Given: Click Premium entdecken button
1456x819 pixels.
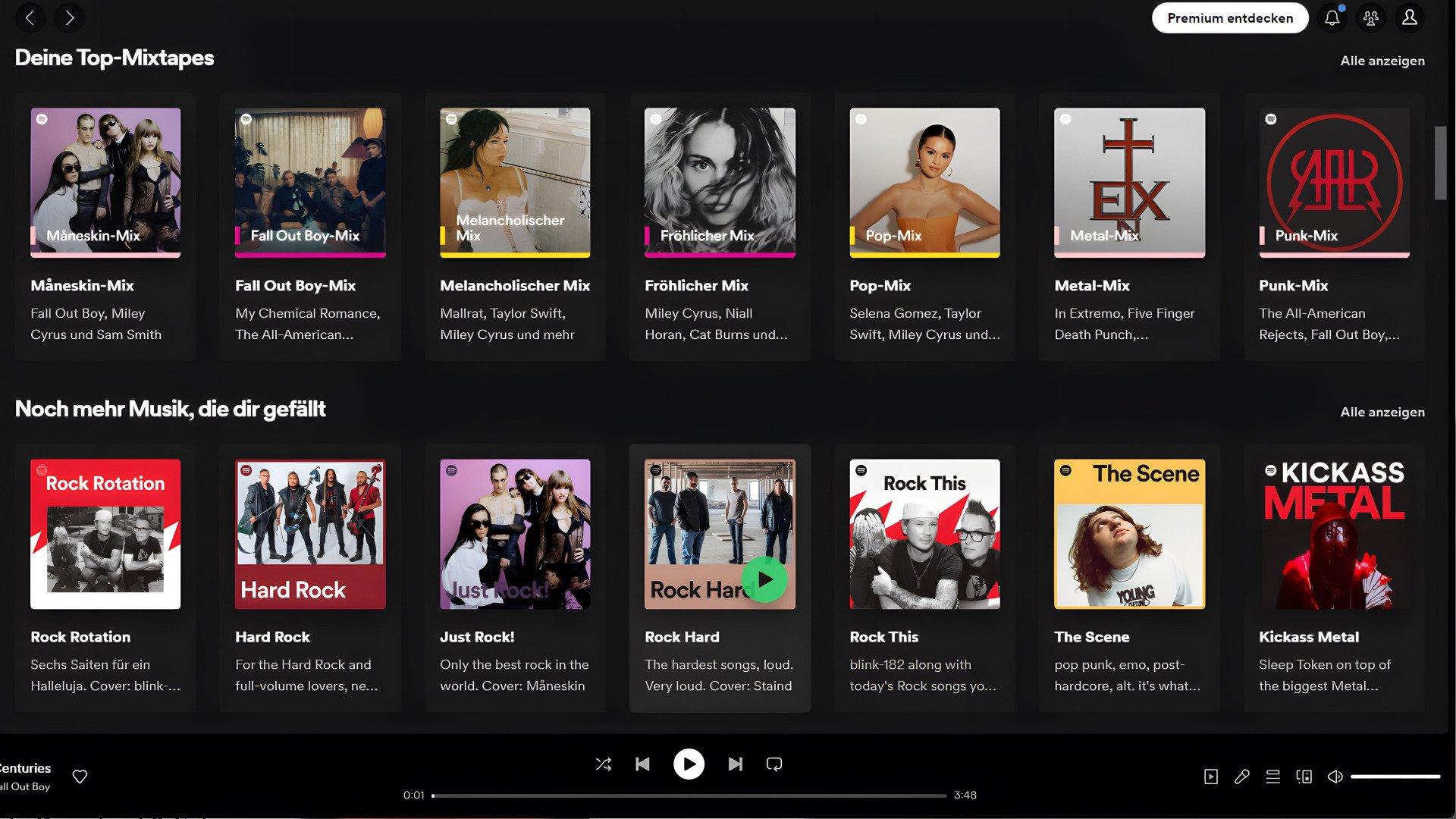Looking at the screenshot, I should tap(1230, 18).
